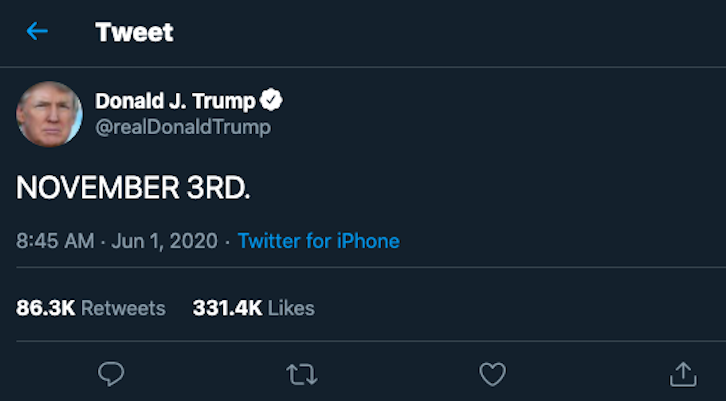Click the 3RD. text in the tweet
726x401 pixels.
[x=219, y=188]
